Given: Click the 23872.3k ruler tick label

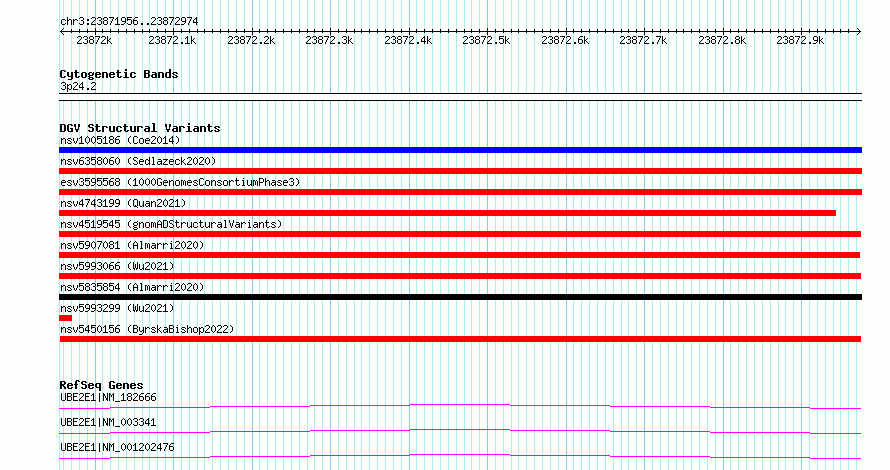Looking at the screenshot, I should [x=329, y=41].
